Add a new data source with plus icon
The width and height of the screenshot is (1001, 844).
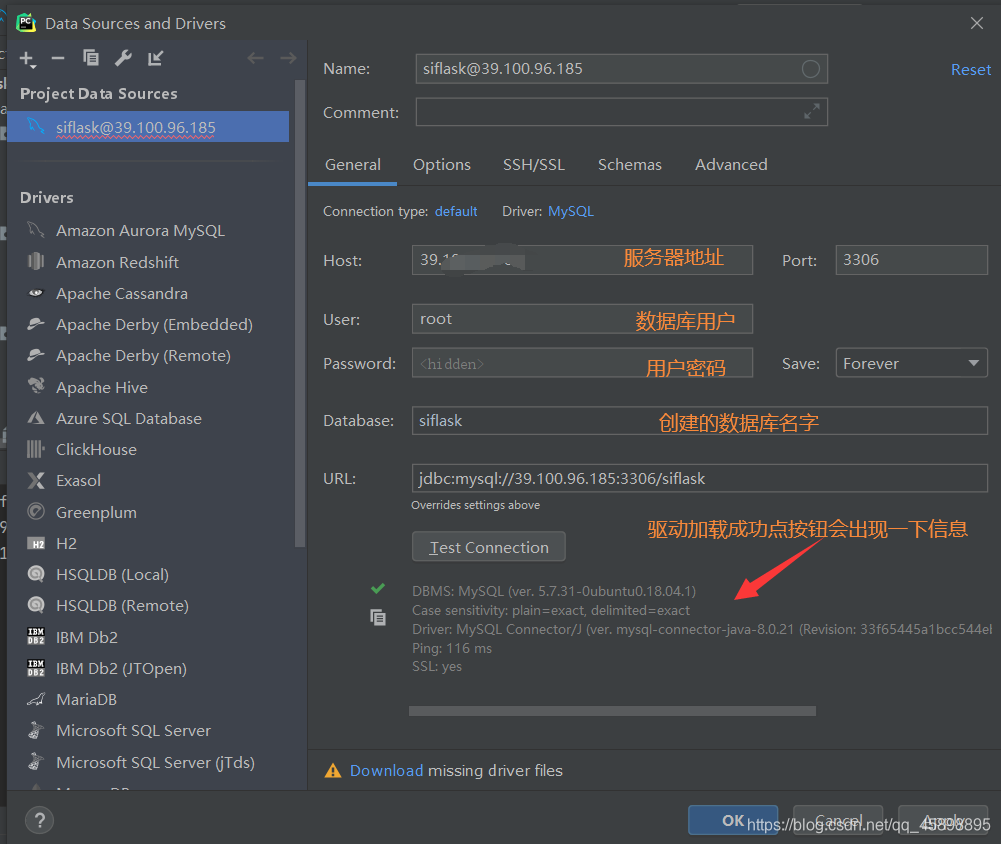(x=27, y=59)
